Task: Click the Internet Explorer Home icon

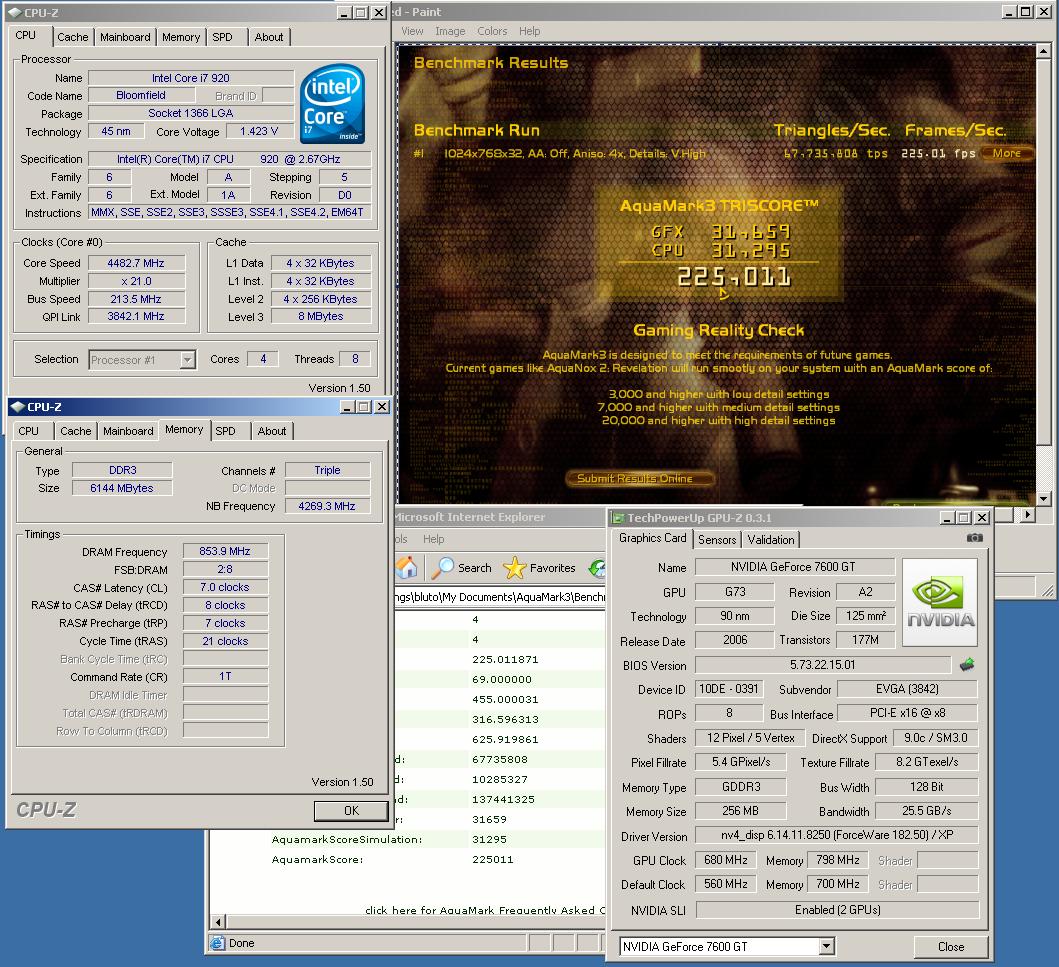Action: 407,568
